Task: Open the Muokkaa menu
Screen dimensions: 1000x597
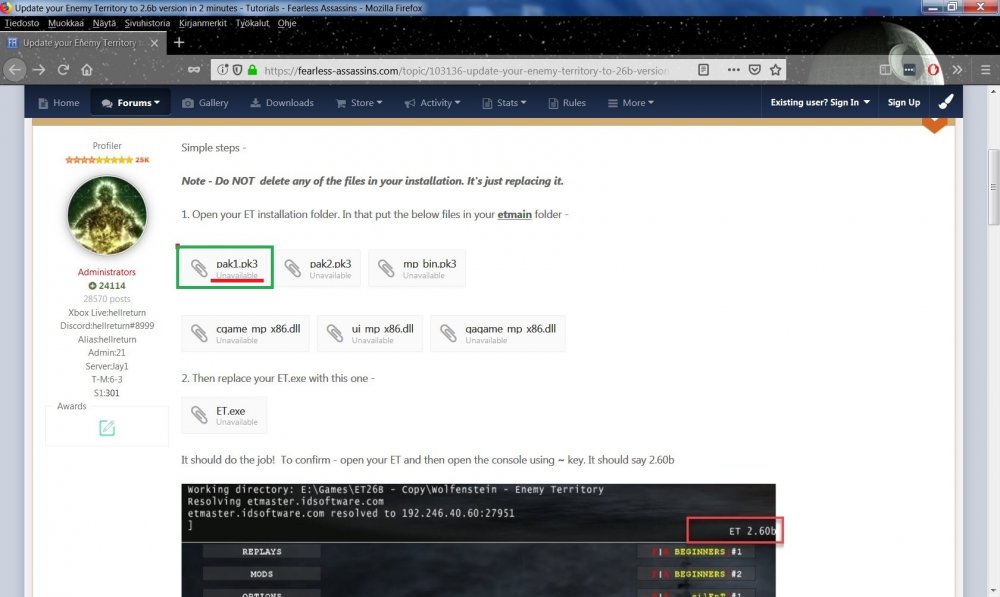Action: 66,23
